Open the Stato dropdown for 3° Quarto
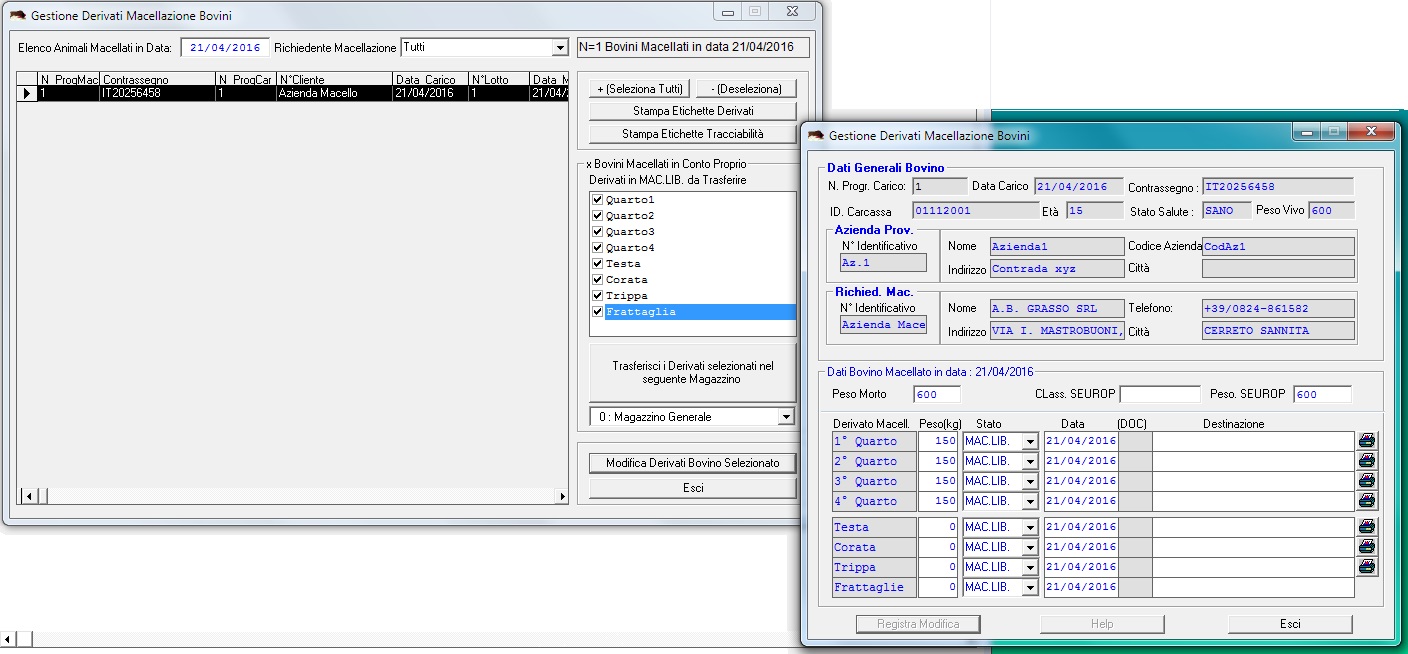The image size is (1408, 654). pos(1030,482)
